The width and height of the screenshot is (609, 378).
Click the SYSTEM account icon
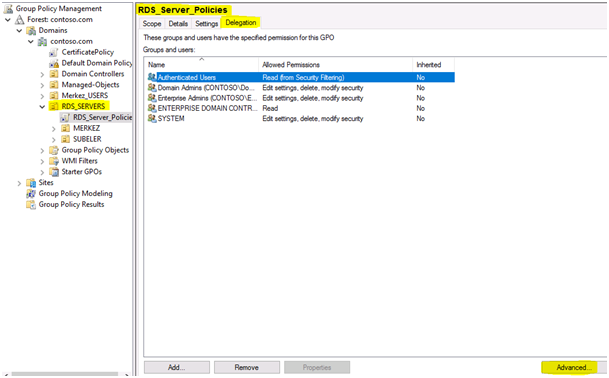[152, 118]
